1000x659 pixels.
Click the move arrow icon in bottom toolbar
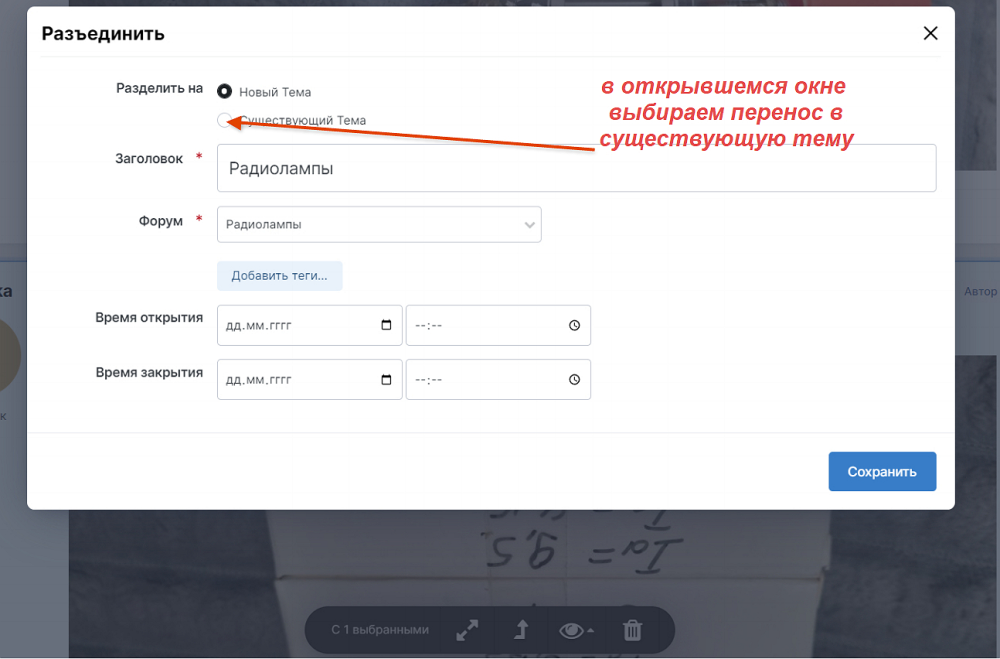[x=520, y=630]
